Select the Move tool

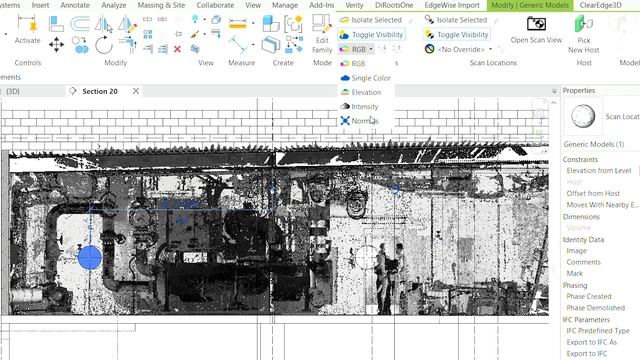point(56,44)
